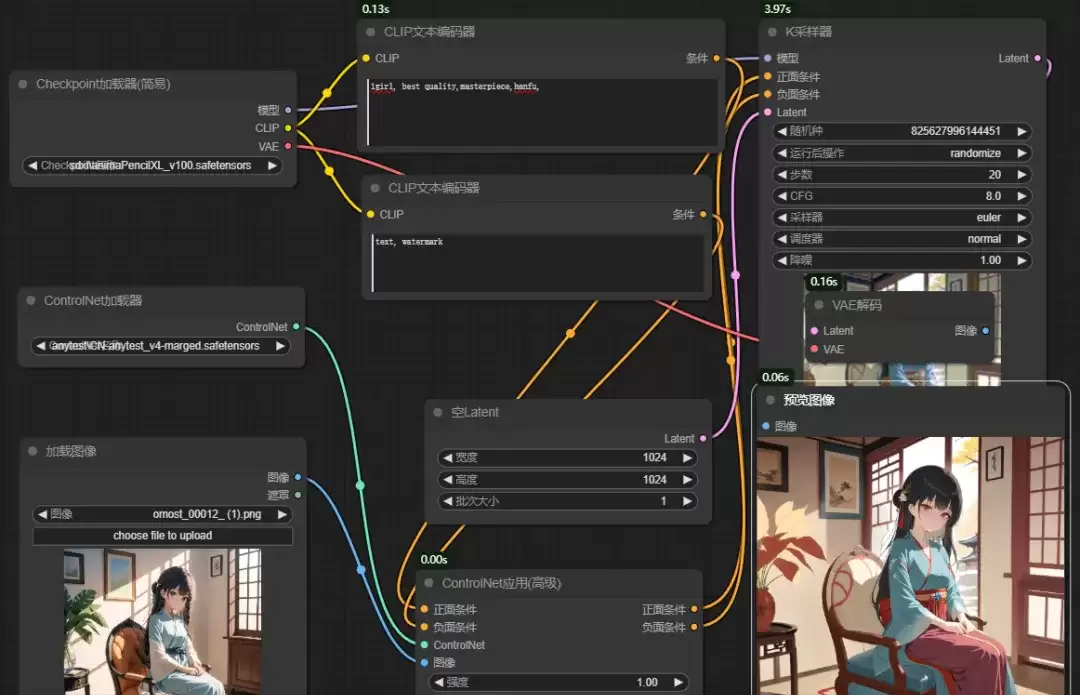1080x695 pixels.
Task: Click the 条件 output socket of positive CLIP encoder
Action: [716, 59]
